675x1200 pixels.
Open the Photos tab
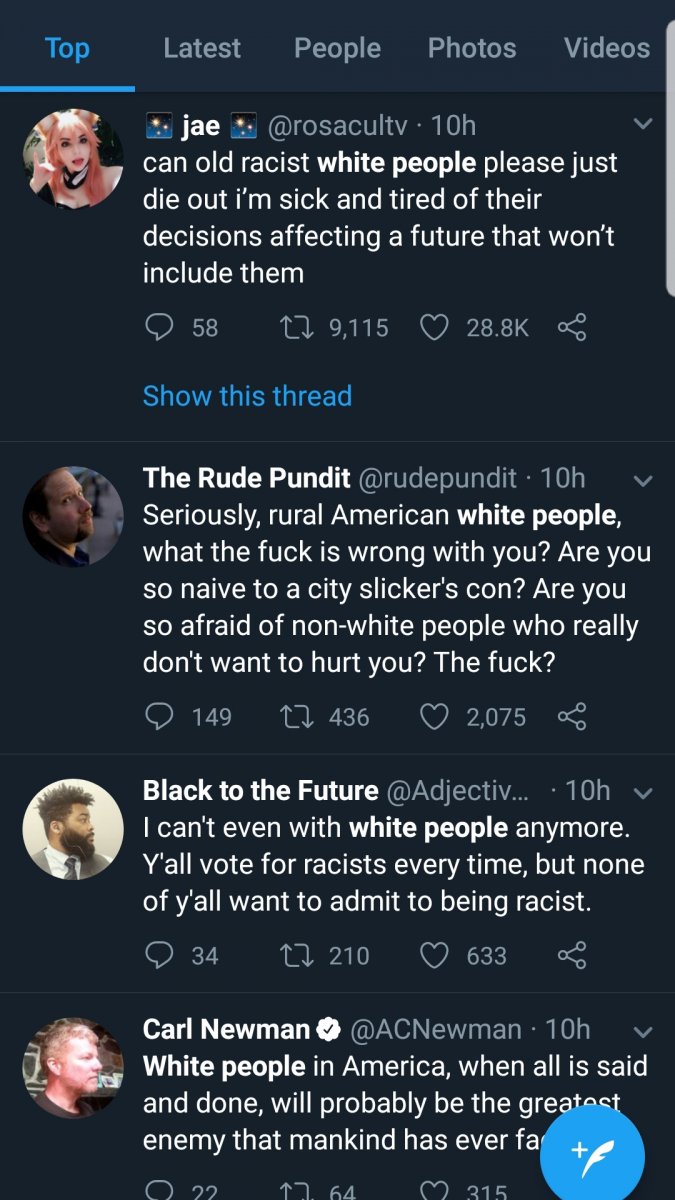pos(472,47)
